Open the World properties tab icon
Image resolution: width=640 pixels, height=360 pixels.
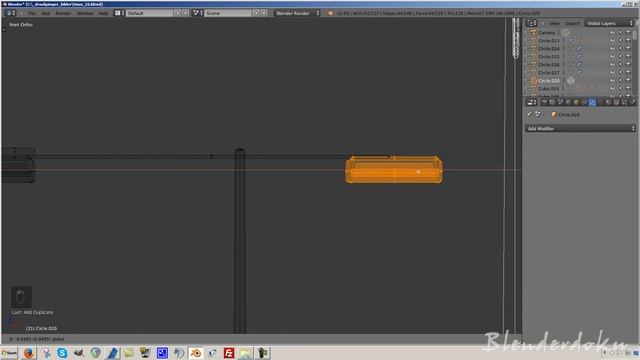point(568,102)
